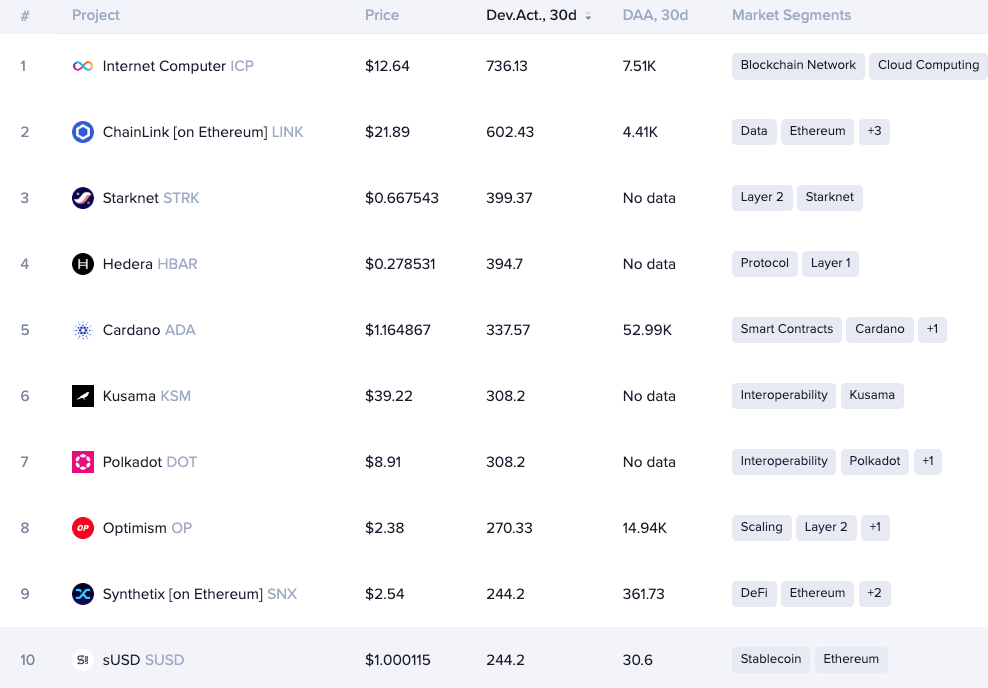Click the Dev.Act., 30d column header

tap(531, 15)
